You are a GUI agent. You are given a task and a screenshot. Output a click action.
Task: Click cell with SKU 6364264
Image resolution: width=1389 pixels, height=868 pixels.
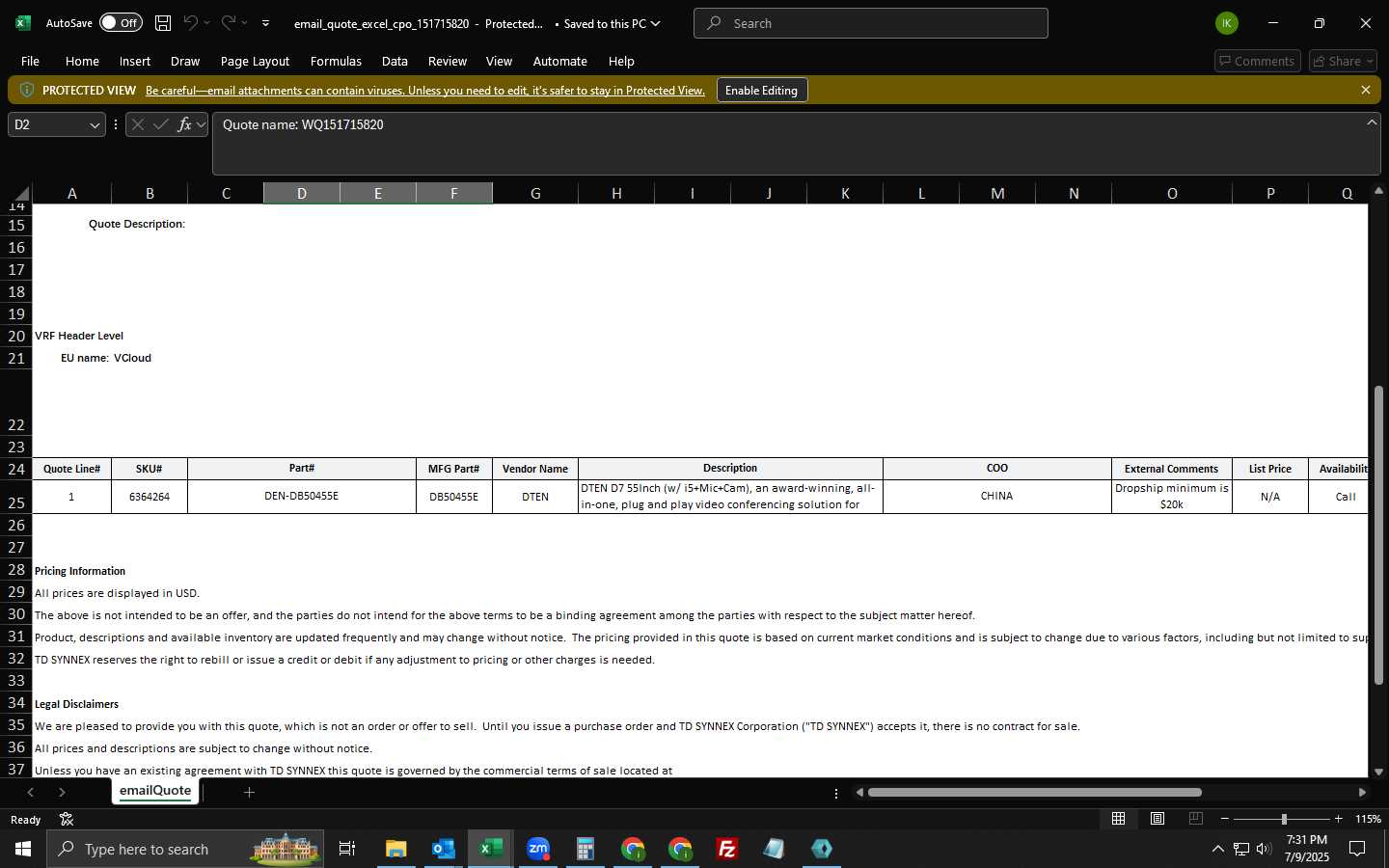point(150,497)
